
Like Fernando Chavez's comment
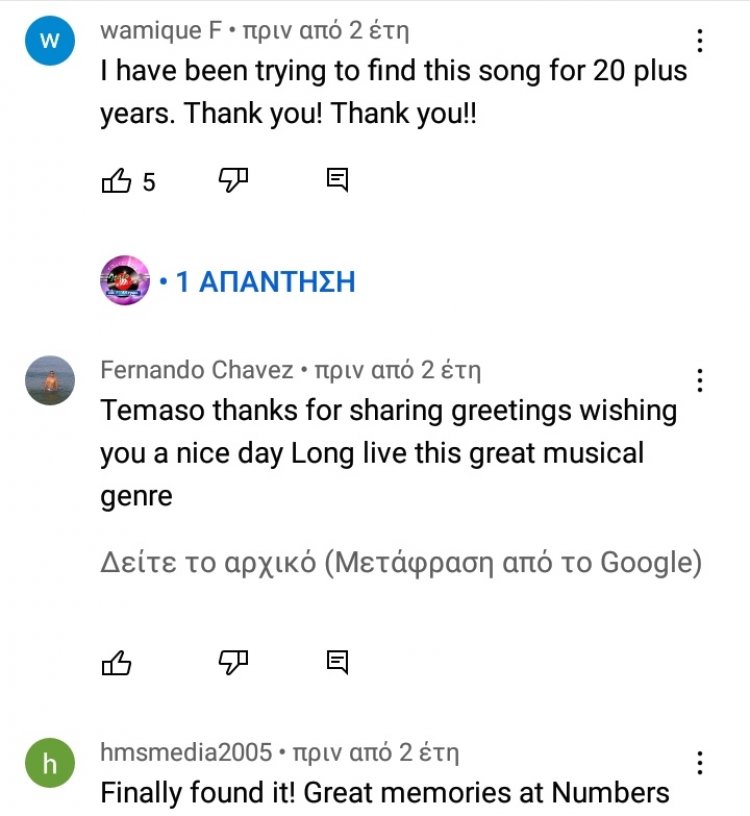click(116, 662)
